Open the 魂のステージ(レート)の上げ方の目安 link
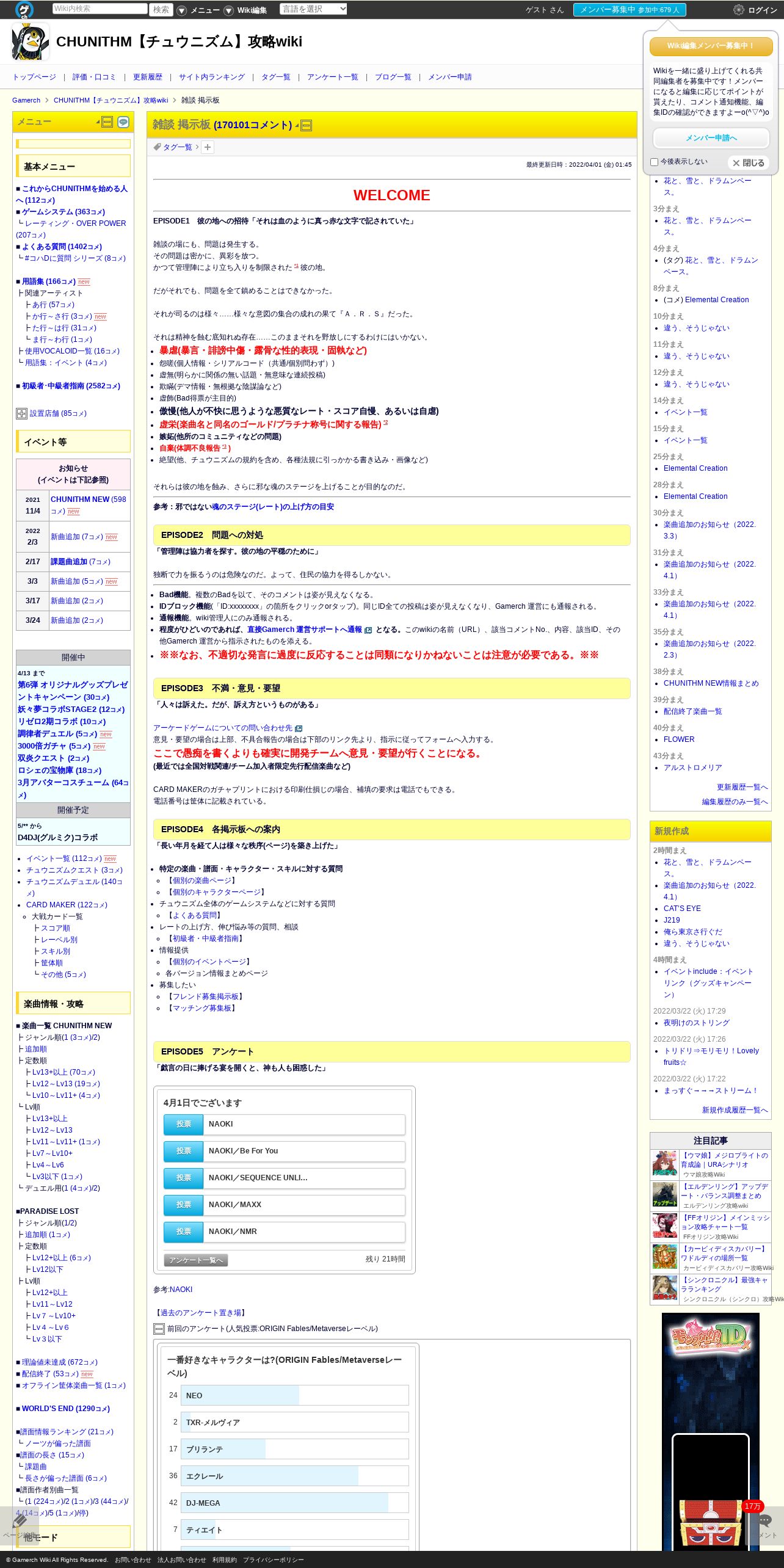 pos(273,507)
